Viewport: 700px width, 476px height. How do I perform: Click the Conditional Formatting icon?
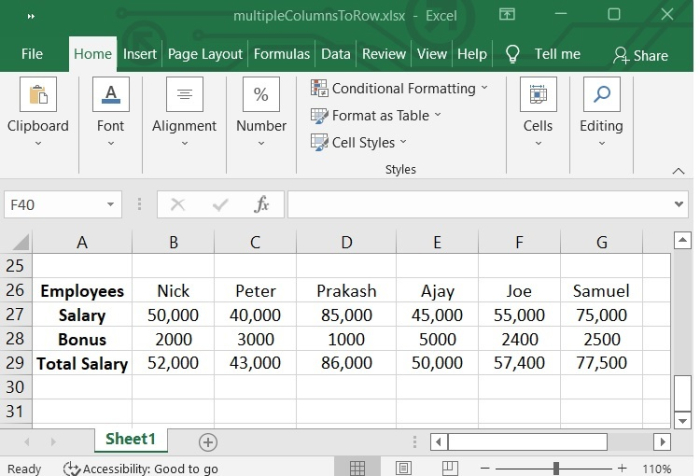319,88
